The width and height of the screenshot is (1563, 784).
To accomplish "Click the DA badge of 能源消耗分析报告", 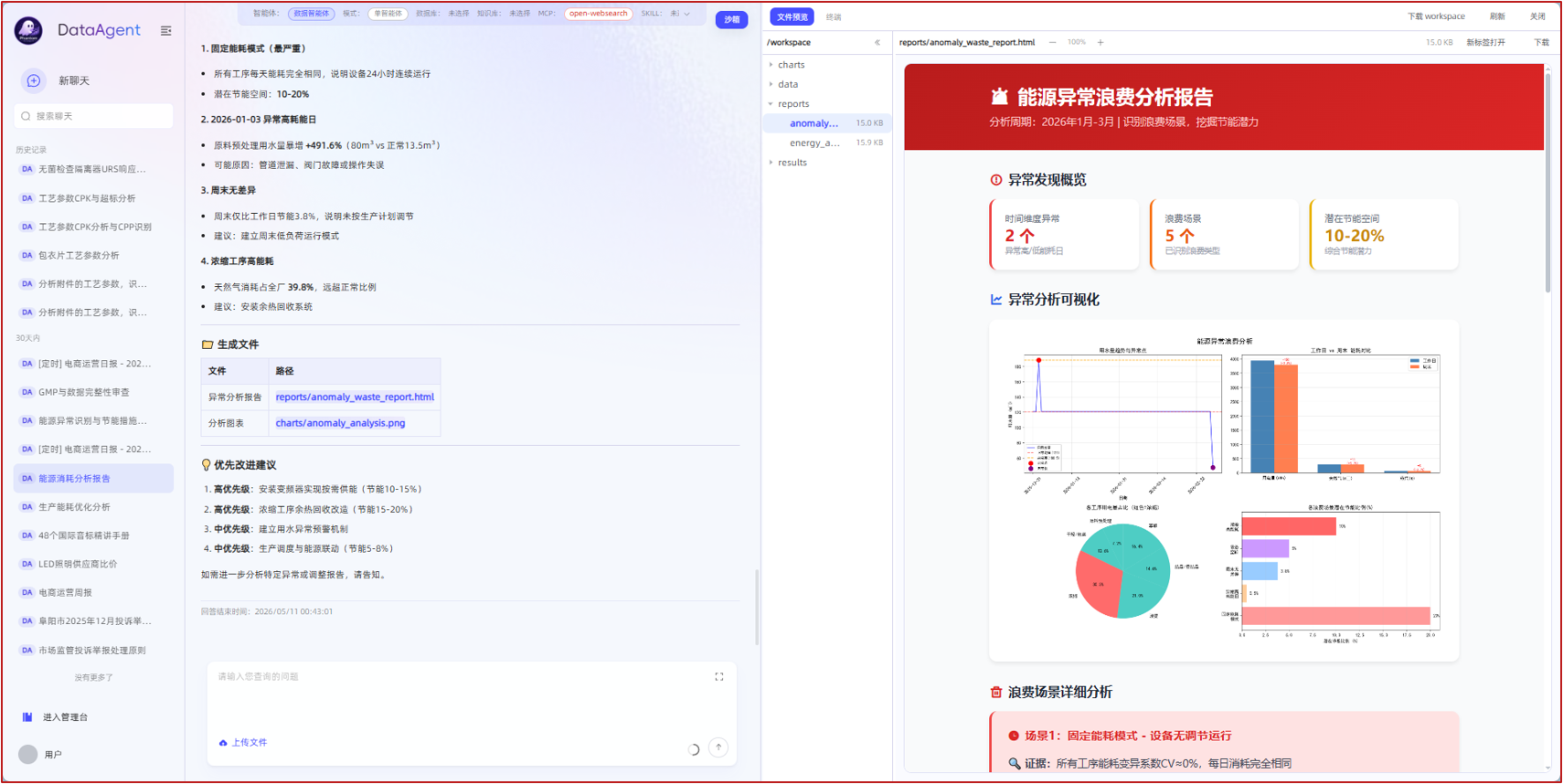I will (27, 478).
